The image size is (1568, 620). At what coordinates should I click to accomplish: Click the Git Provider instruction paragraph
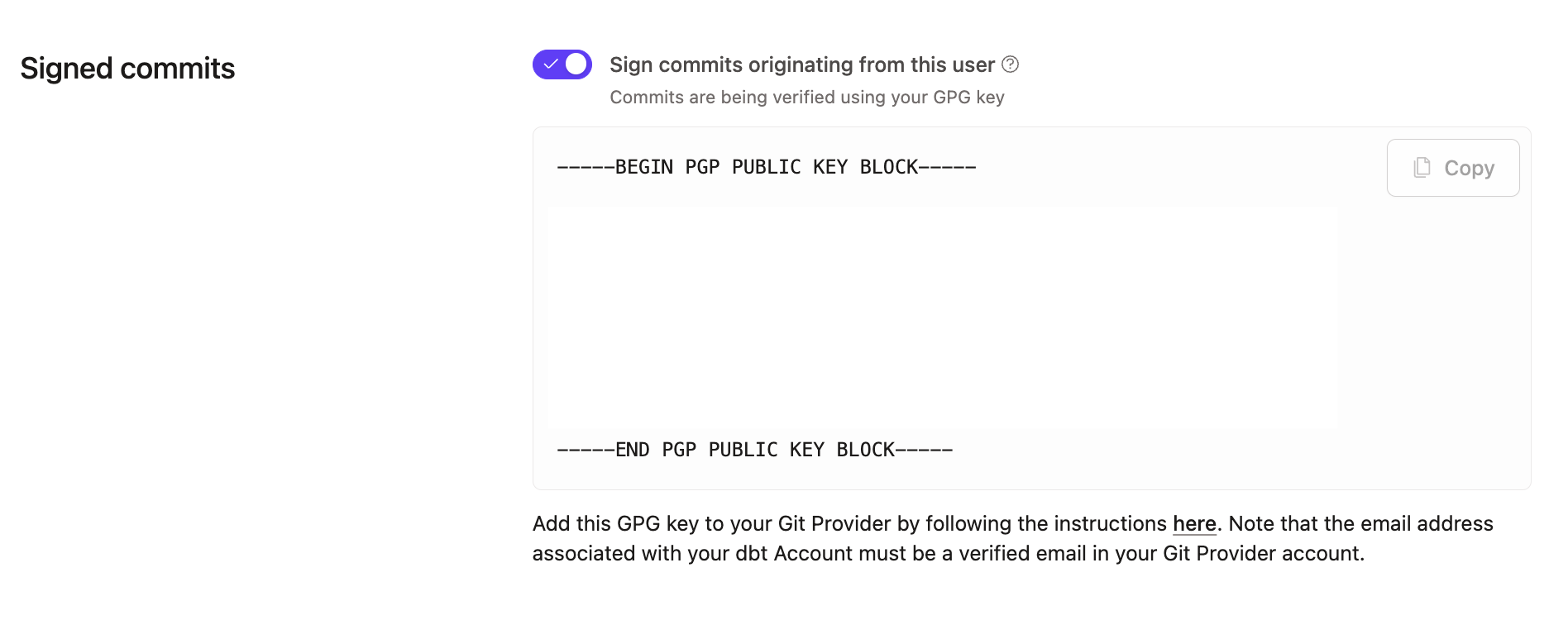coord(1012,538)
